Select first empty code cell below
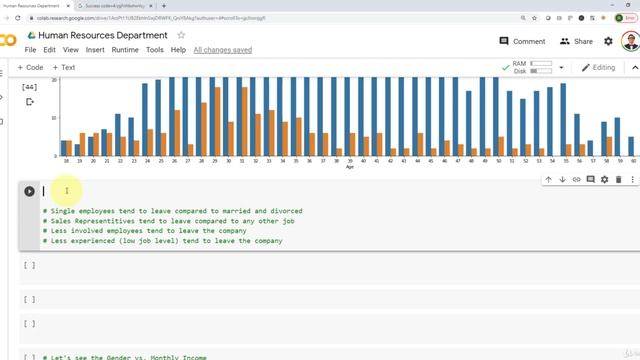Image resolution: width=640 pixels, height=360 pixels. pos(330,270)
